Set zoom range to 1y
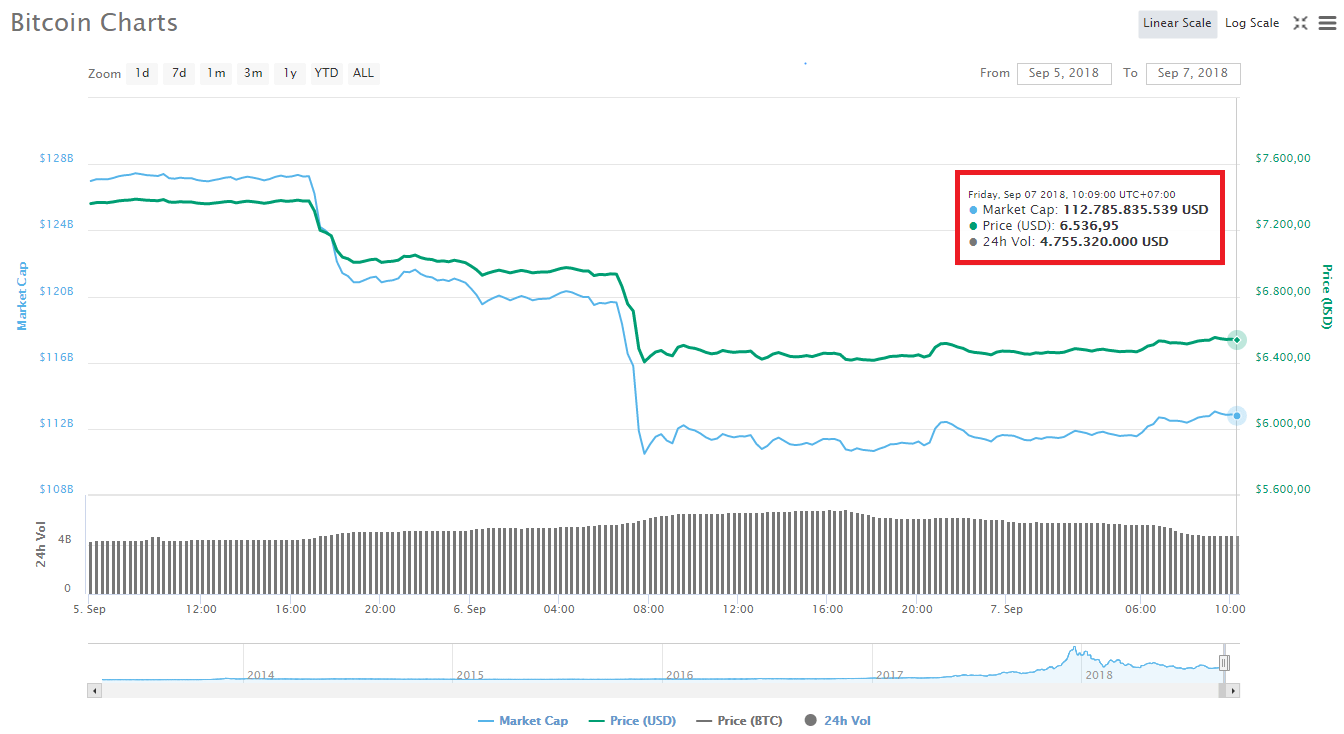The width and height of the screenshot is (1344, 734). (290, 73)
